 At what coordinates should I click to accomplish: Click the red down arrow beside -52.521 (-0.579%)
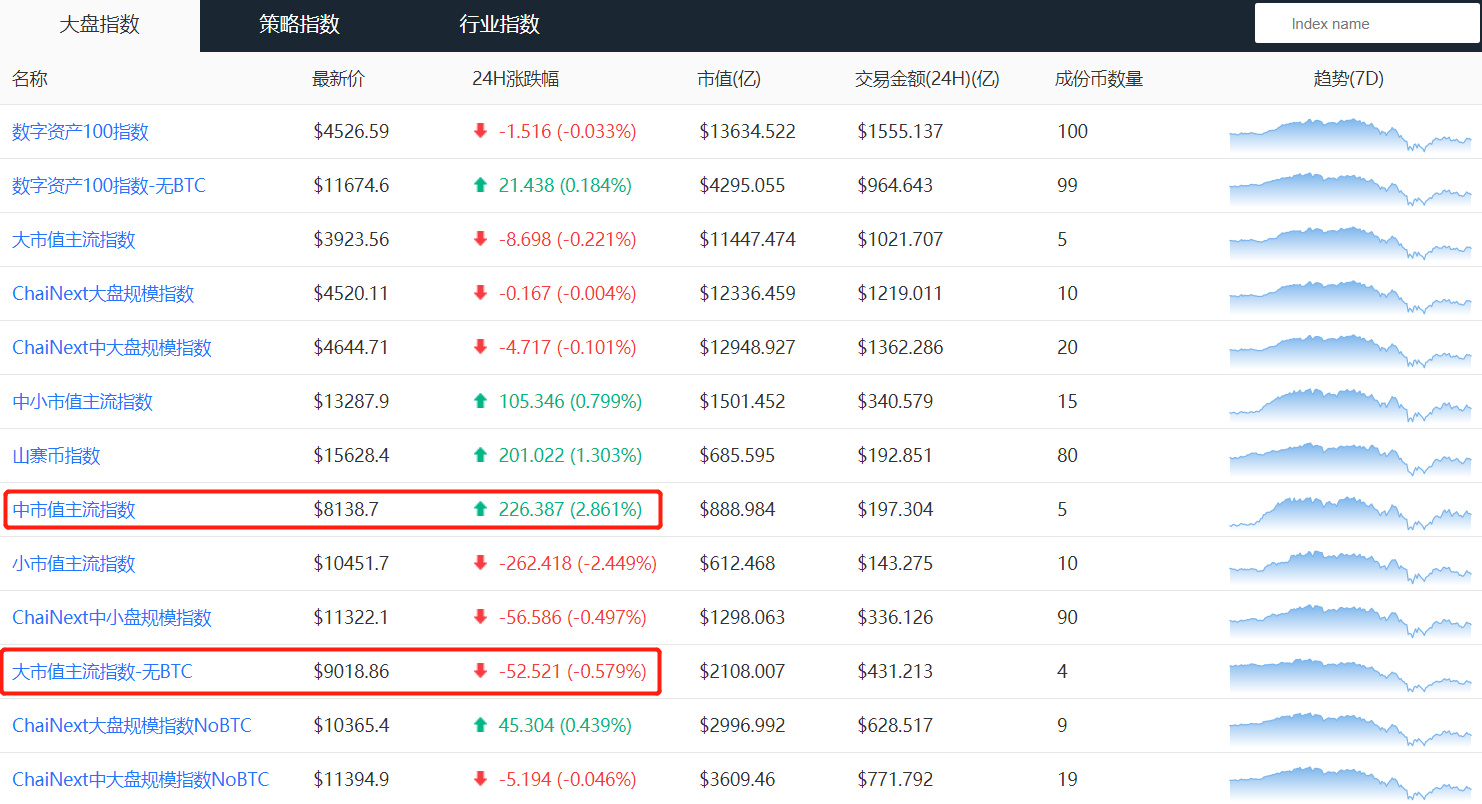tap(480, 671)
